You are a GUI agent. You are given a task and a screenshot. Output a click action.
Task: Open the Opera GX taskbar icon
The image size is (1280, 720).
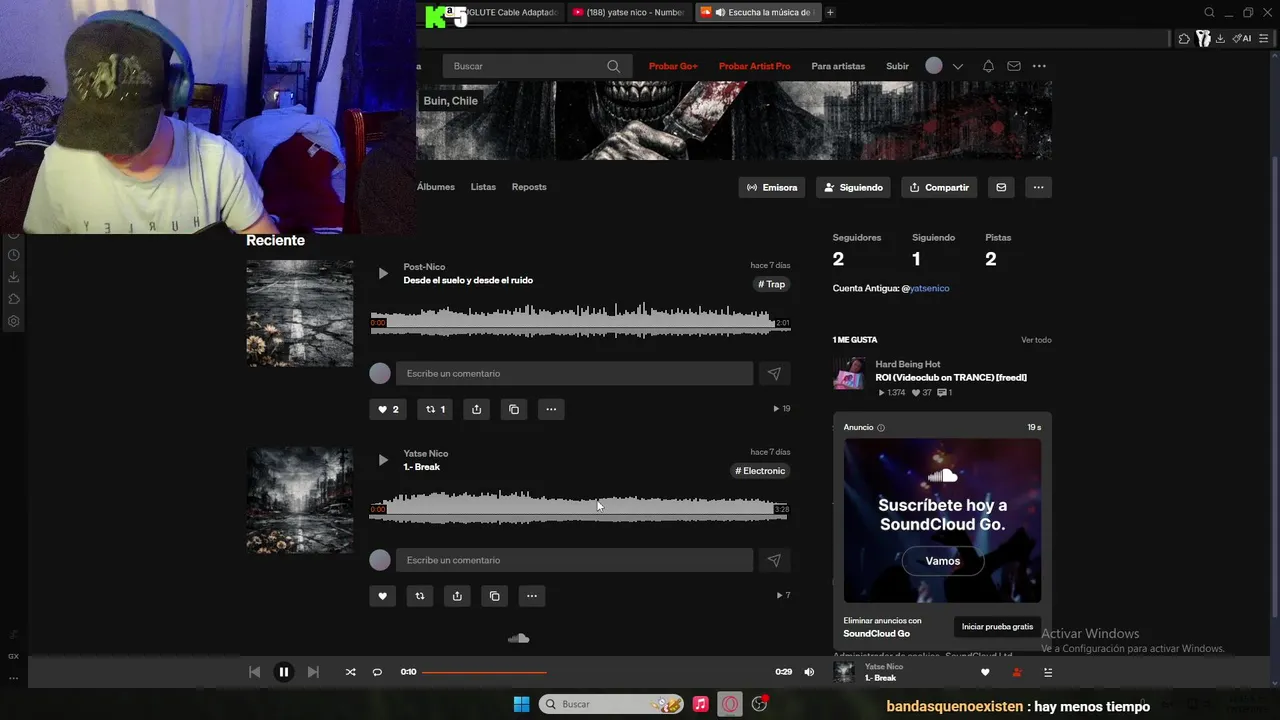coord(730,704)
